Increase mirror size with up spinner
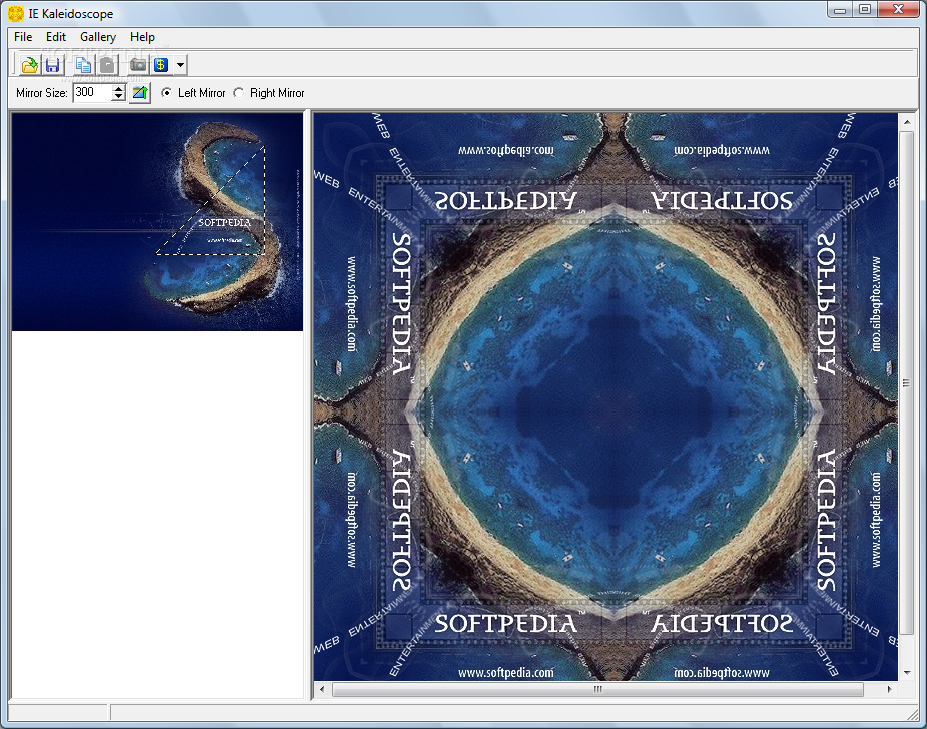Image resolution: width=927 pixels, height=729 pixels. (119, 88)
